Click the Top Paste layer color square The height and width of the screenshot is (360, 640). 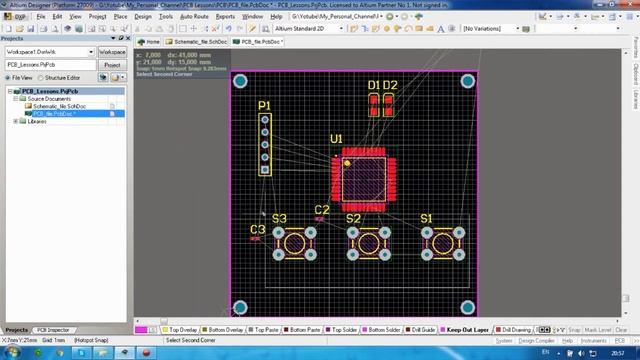[x=251, y=329]
